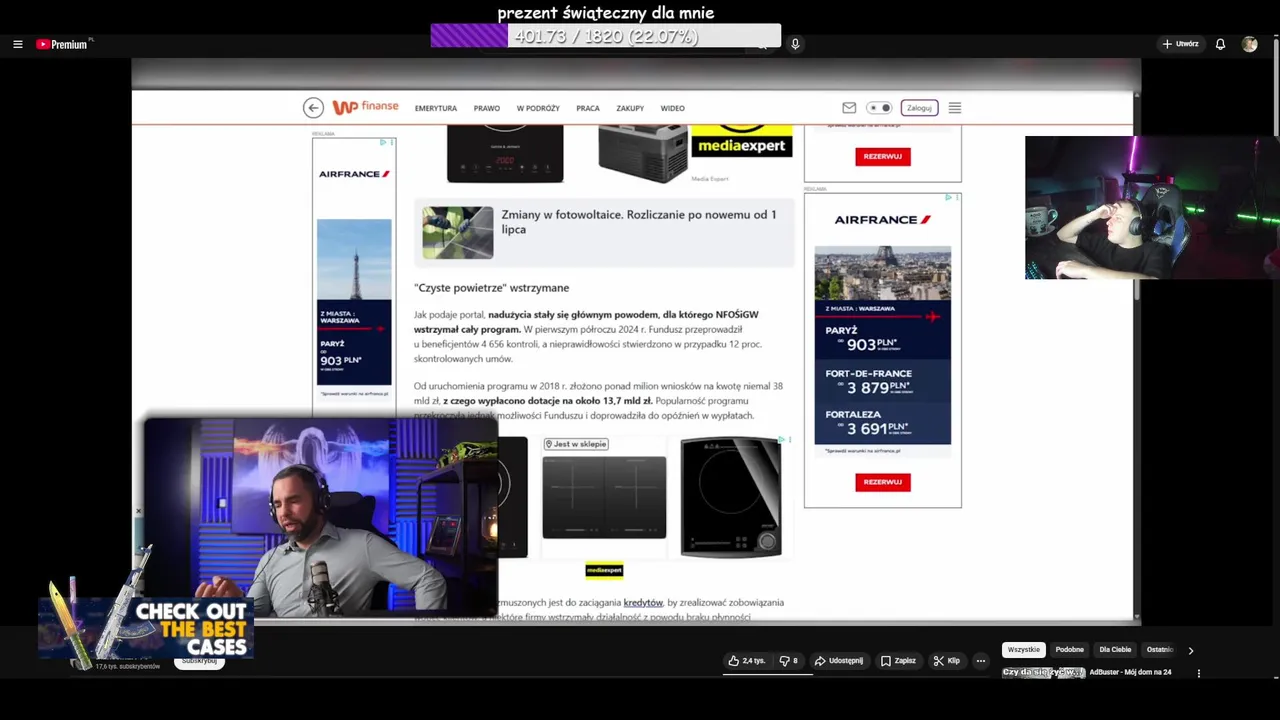1280x720 pixels.
Task: Click Air France logo in right ad
Action: 883,220
